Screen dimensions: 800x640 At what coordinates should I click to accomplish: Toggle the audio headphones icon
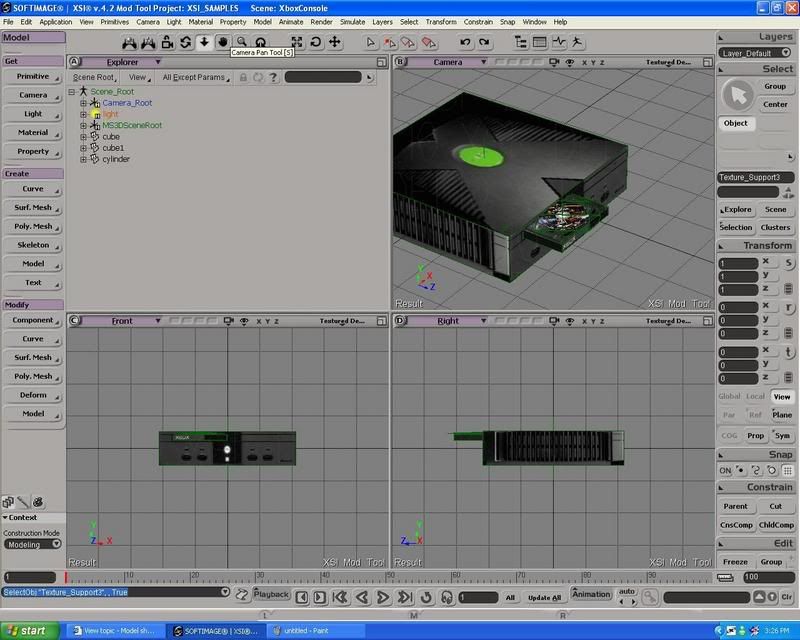pyautogui.click(x=446, y=597)
